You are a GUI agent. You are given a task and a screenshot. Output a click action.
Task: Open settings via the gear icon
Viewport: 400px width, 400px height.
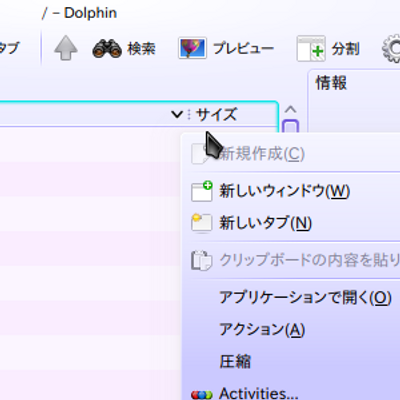tap(392, 49)
